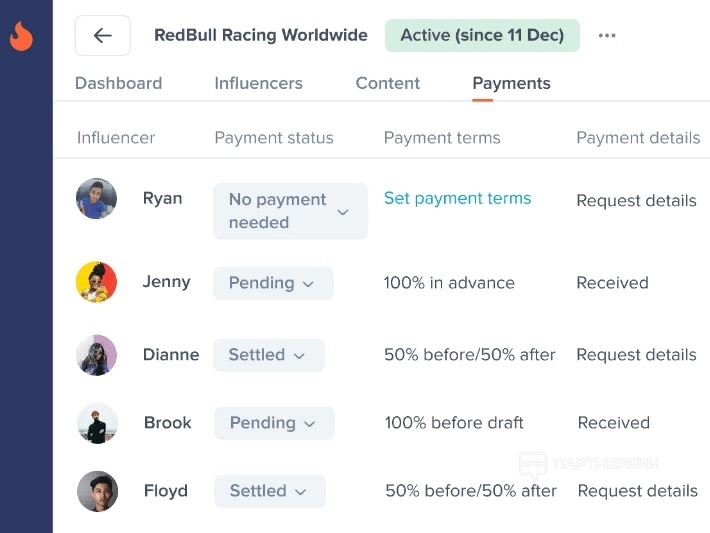Open the Influencers tab
710x533 pixels.
pyautogui.click(x=258, y=84)
